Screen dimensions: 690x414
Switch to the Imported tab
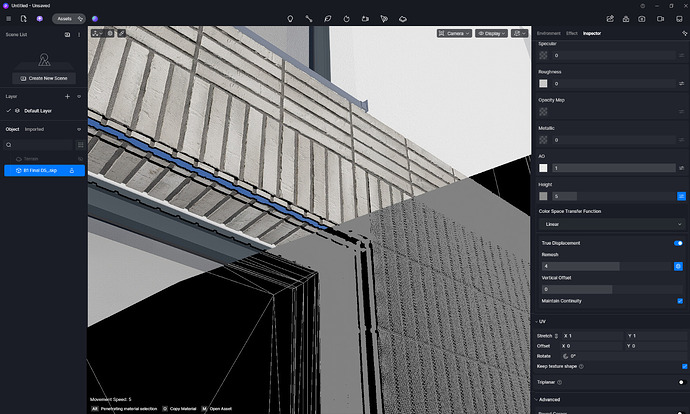click(x=34, y=129)
